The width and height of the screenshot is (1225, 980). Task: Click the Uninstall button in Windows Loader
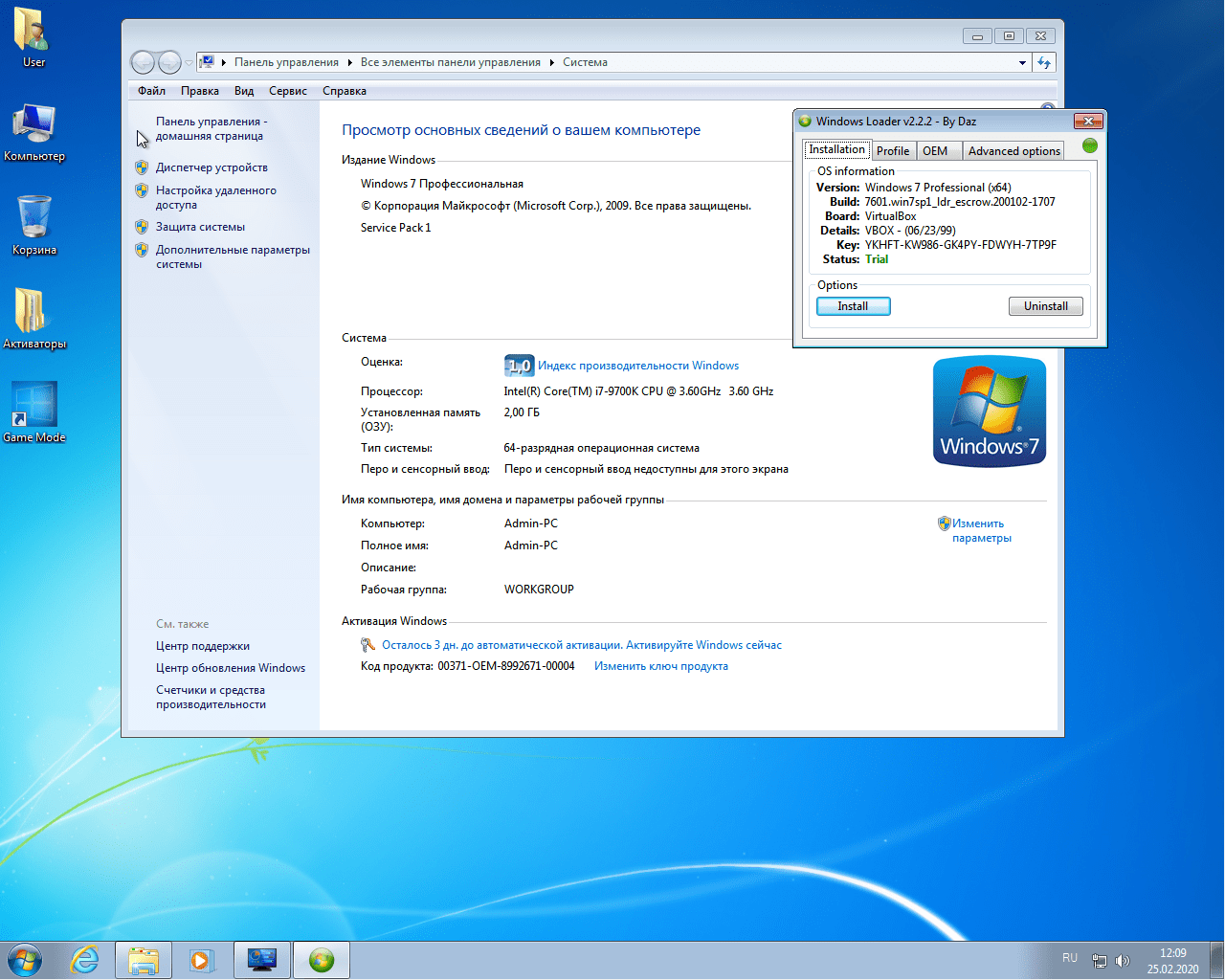pyautogui.click(x=1046, y=306)
